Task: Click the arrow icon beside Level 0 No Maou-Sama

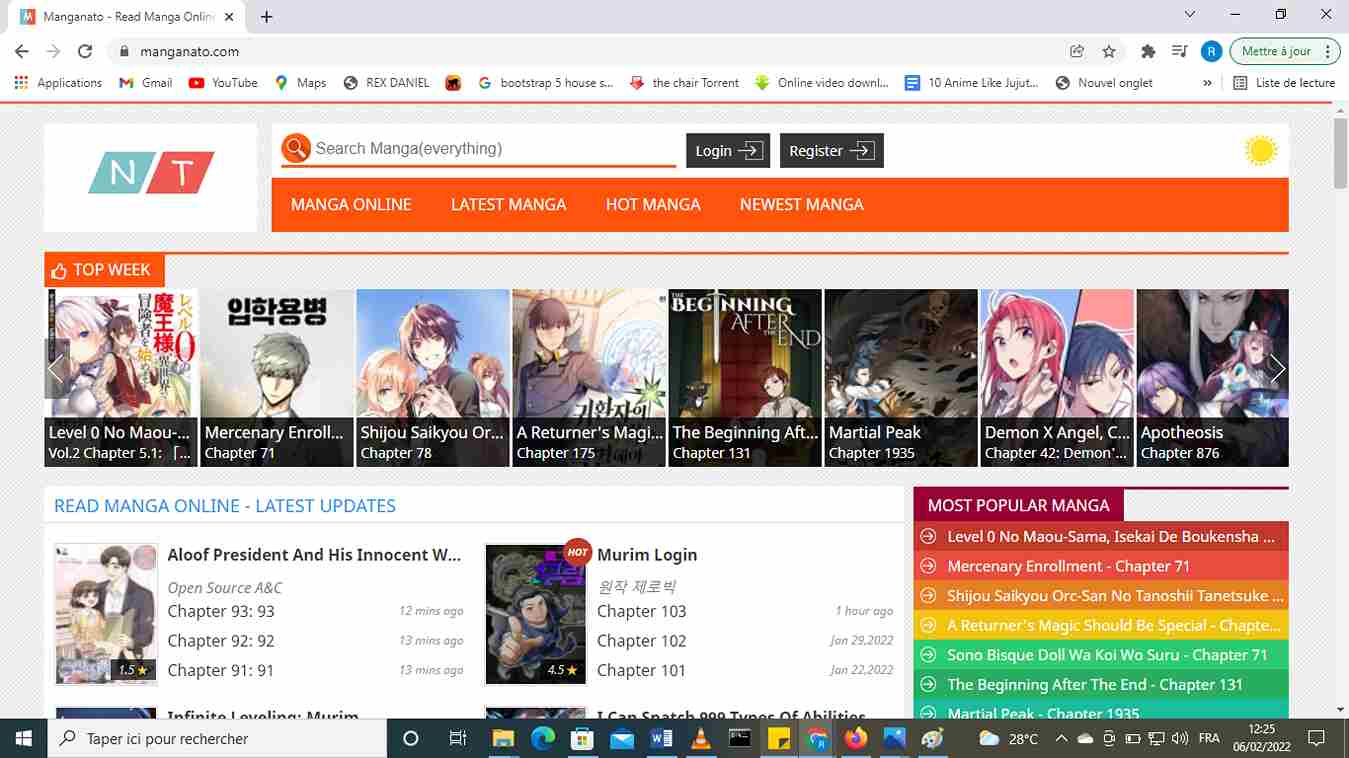Action: click(928, 537)
